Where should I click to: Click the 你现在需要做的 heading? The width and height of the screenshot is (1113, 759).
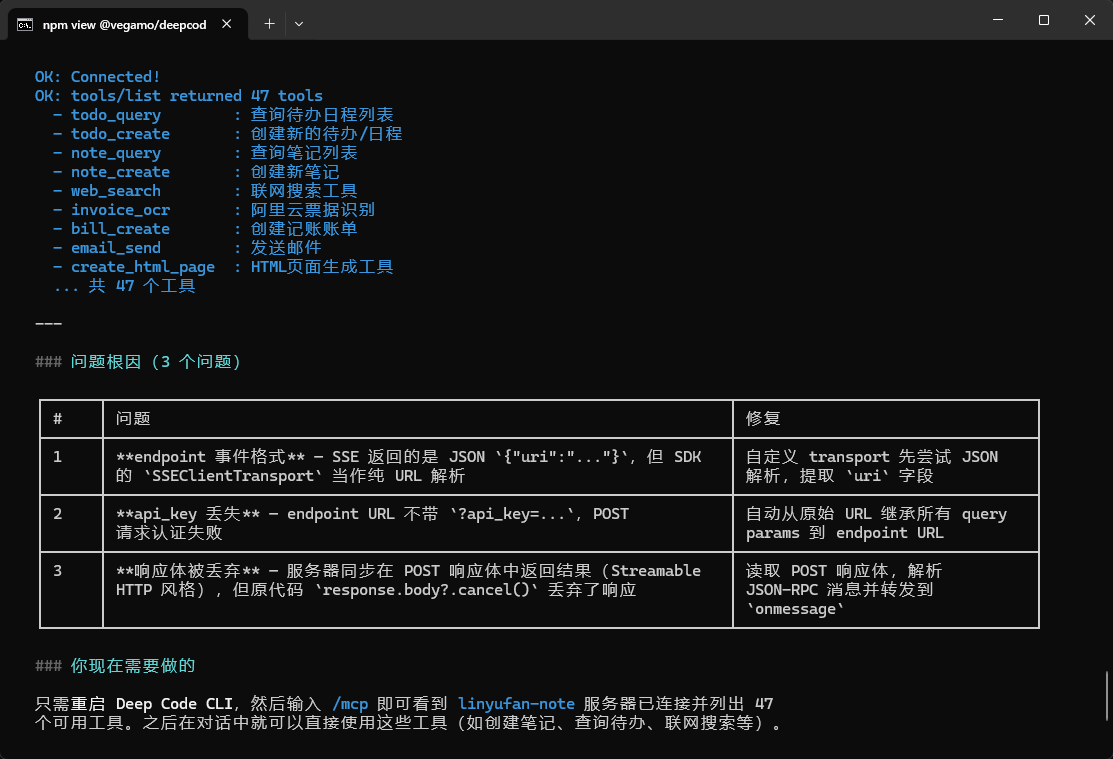133,665
